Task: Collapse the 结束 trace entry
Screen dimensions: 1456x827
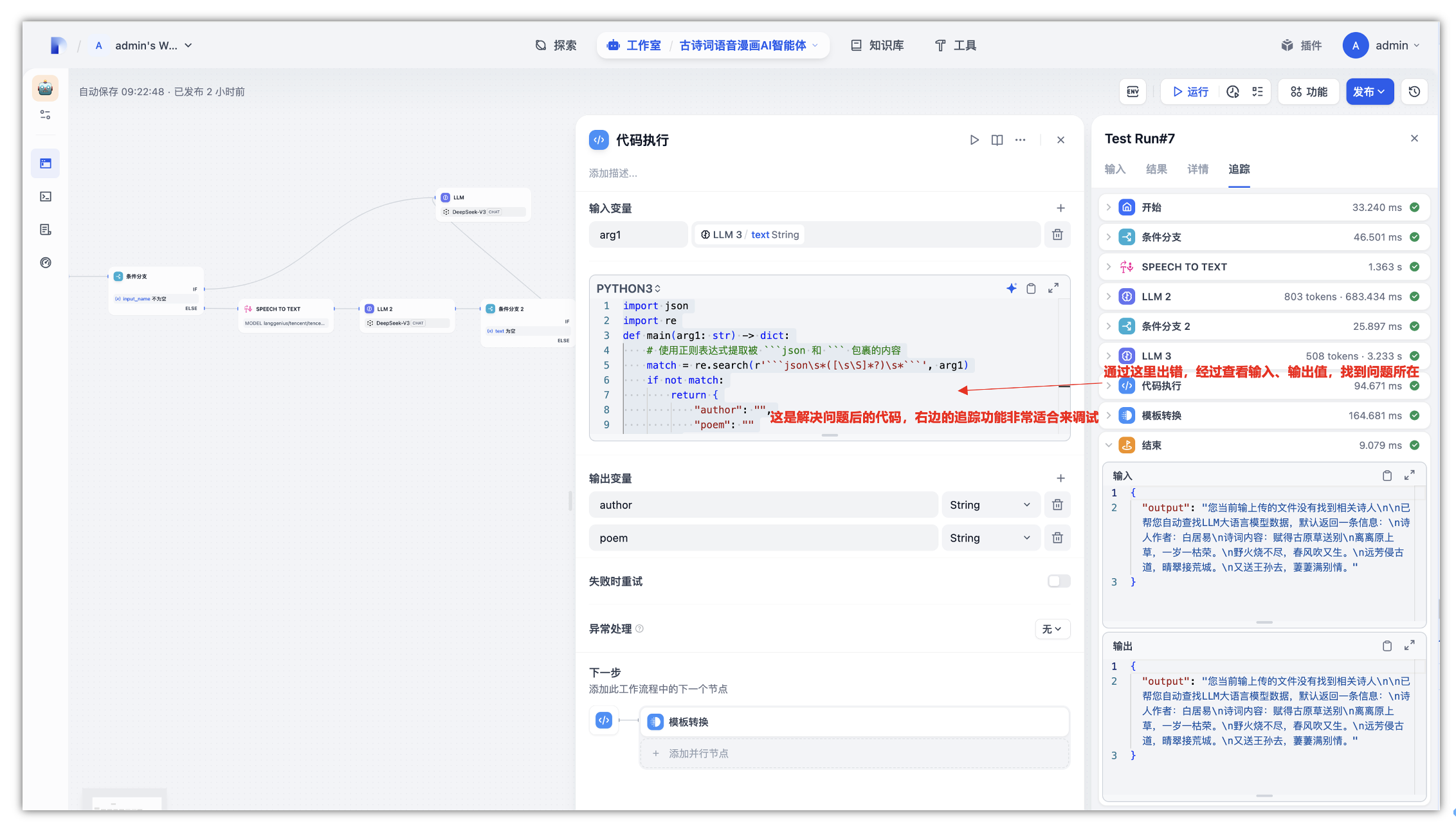Action: coord(1109,445)
